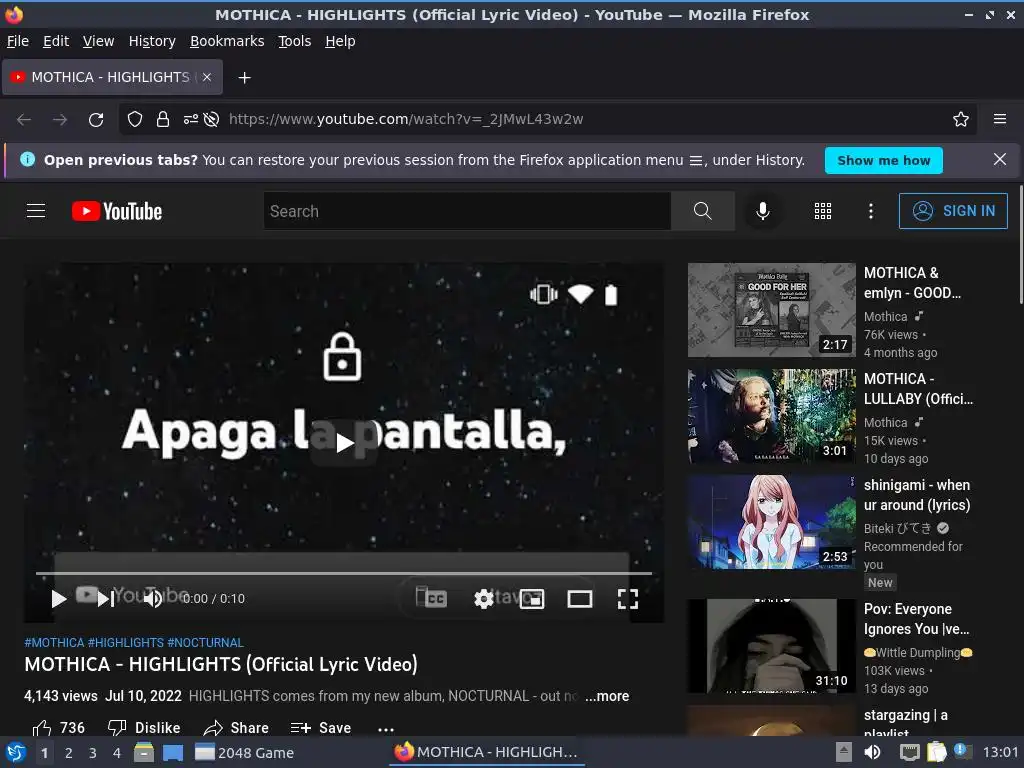Select the MOTHICA - HIGHLIGHTS browser tab
Image resolution: width=1024 pixels, height=768 pixels.
pos(112,77)
